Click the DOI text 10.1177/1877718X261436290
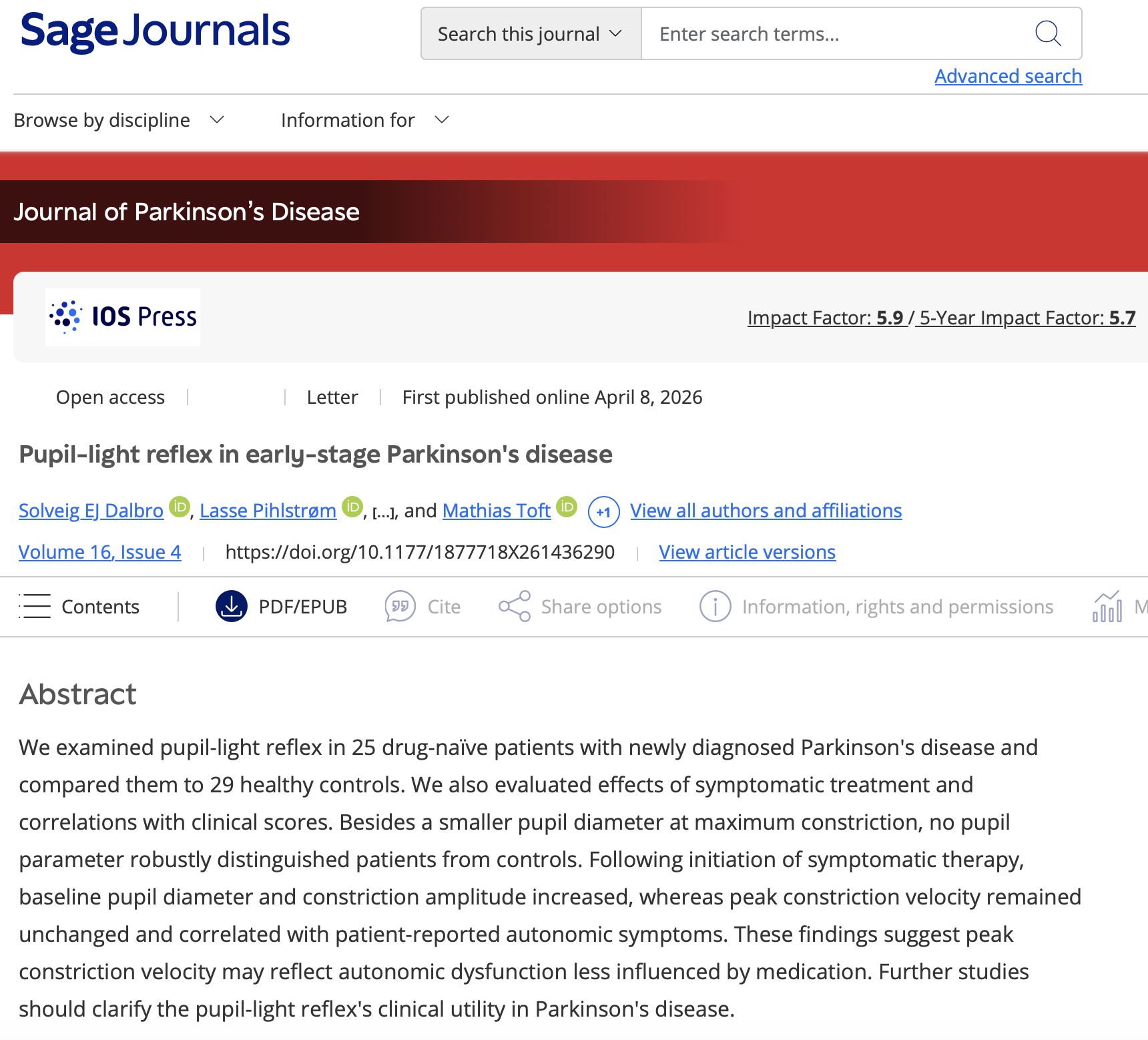 coord(420,552)
